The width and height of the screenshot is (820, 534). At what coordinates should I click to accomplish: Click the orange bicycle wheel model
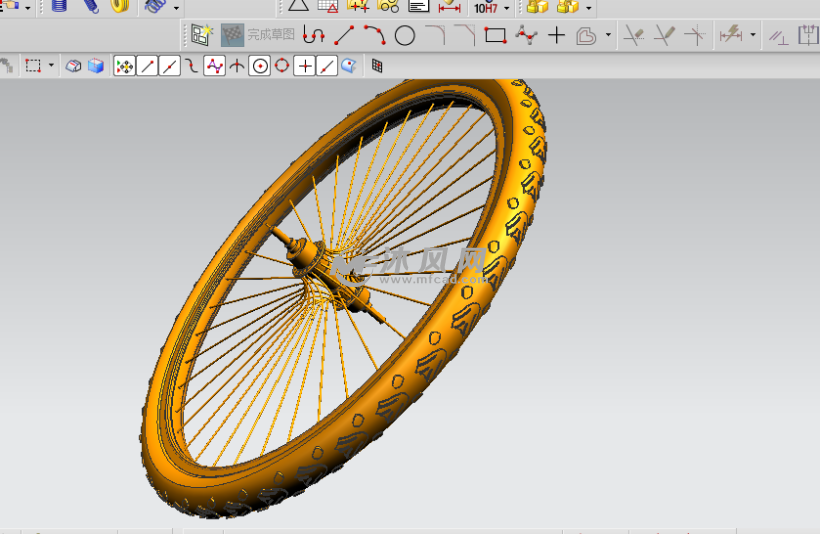(344, 299)
